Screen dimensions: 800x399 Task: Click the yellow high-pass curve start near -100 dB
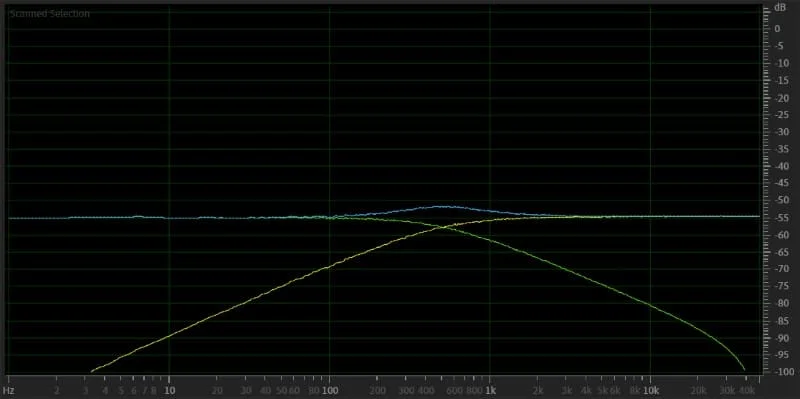(92, 371)
